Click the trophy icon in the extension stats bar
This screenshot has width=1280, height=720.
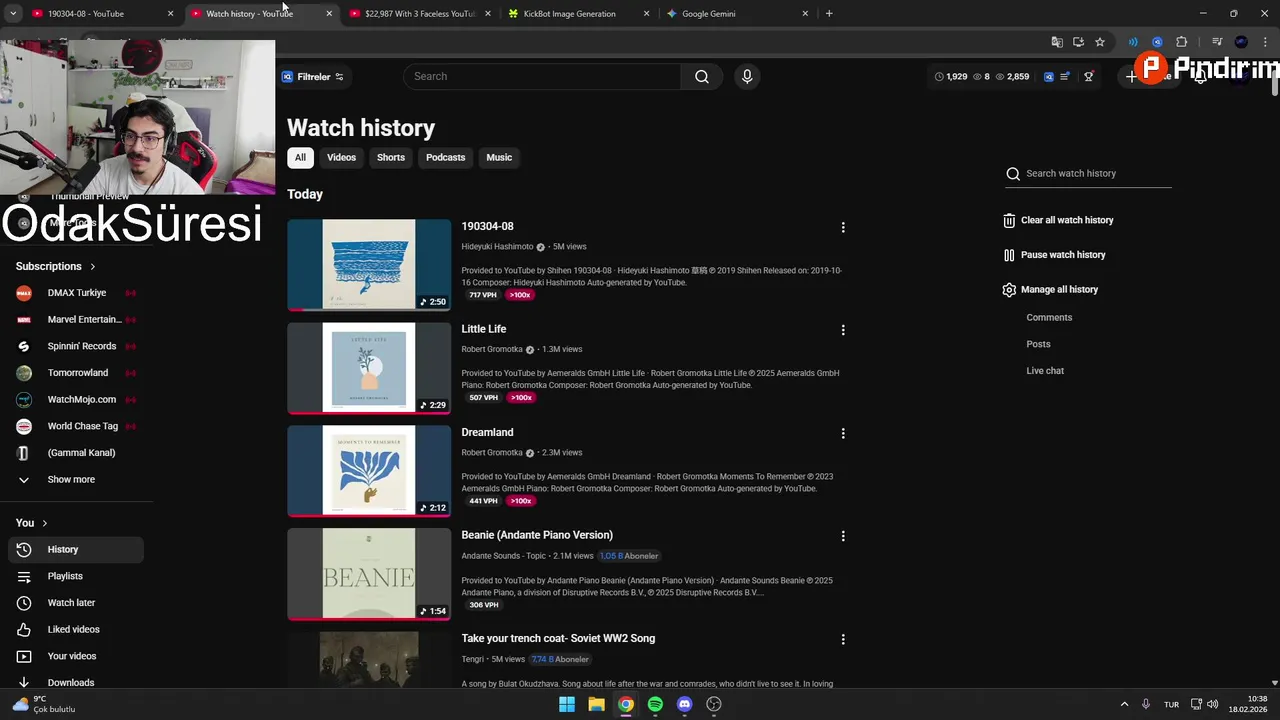tap(1089, 77)
